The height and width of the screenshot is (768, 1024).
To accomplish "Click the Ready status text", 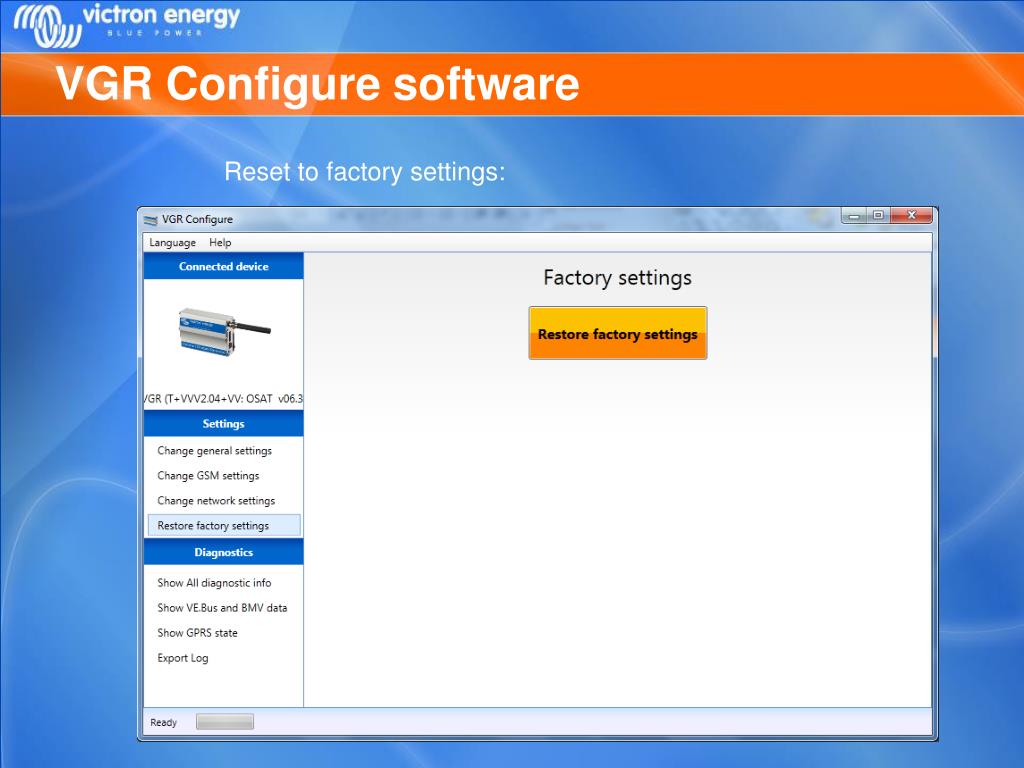I will [163, 722].
